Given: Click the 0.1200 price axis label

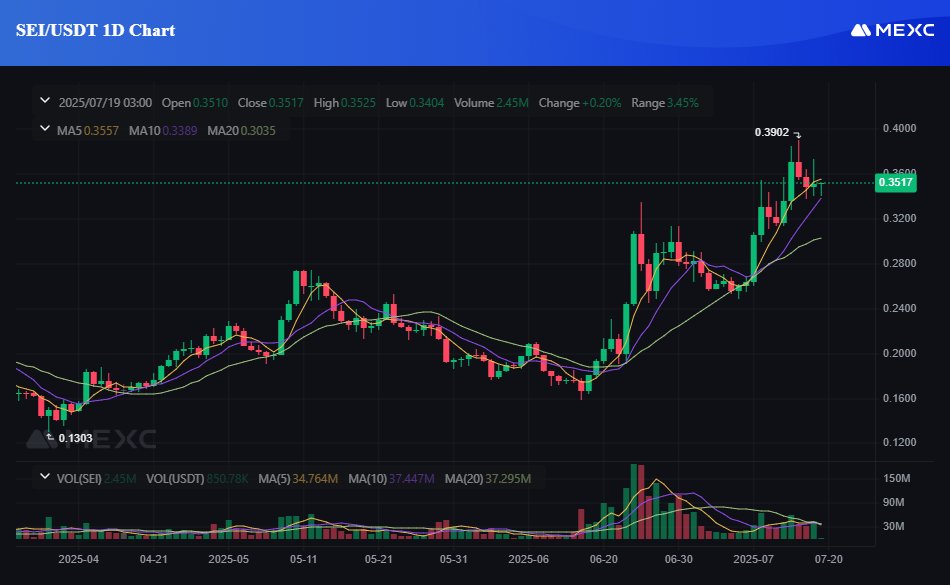Looking at the screenshot, I should click(899, 442).
